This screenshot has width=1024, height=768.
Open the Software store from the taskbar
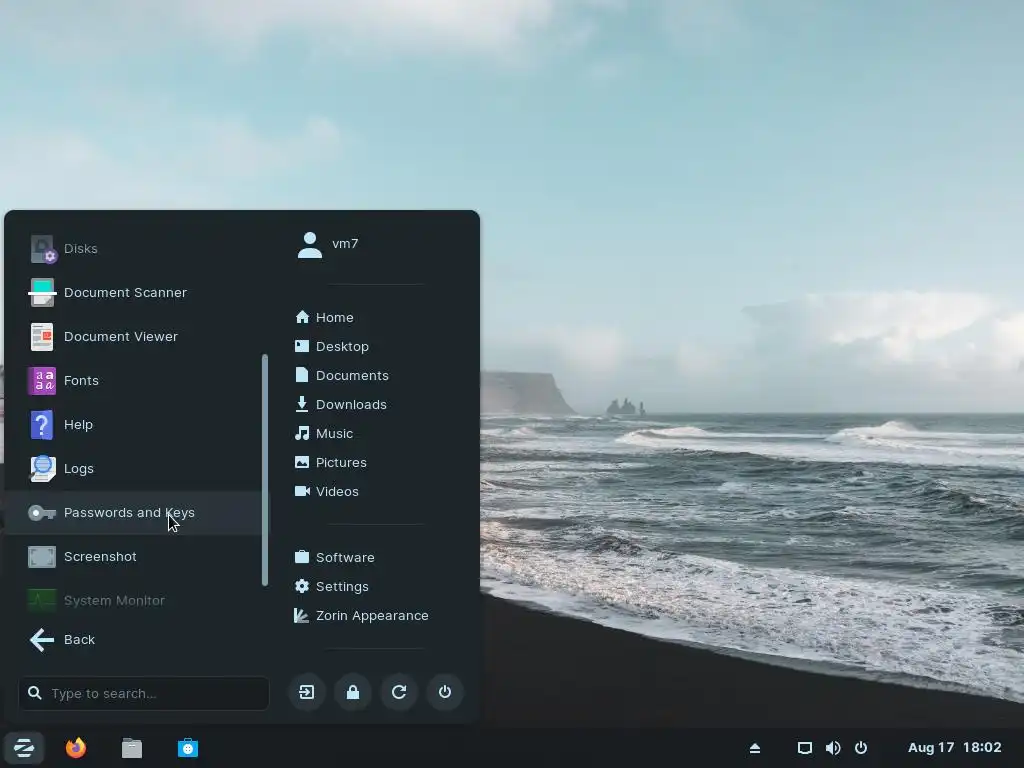click(x=188, y=748)
